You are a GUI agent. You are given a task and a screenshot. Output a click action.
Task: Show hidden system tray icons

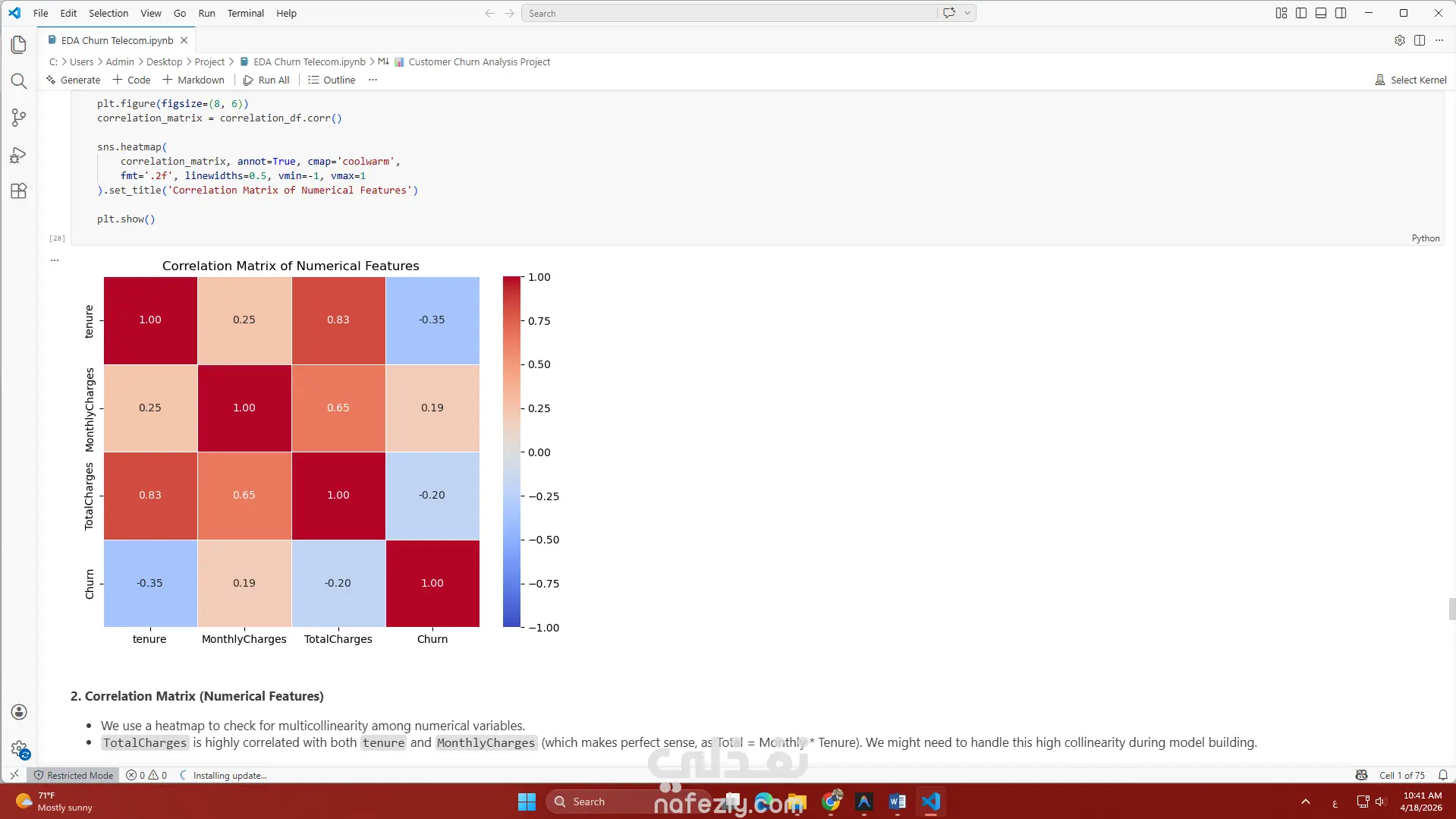click(x=1305, y=802)
